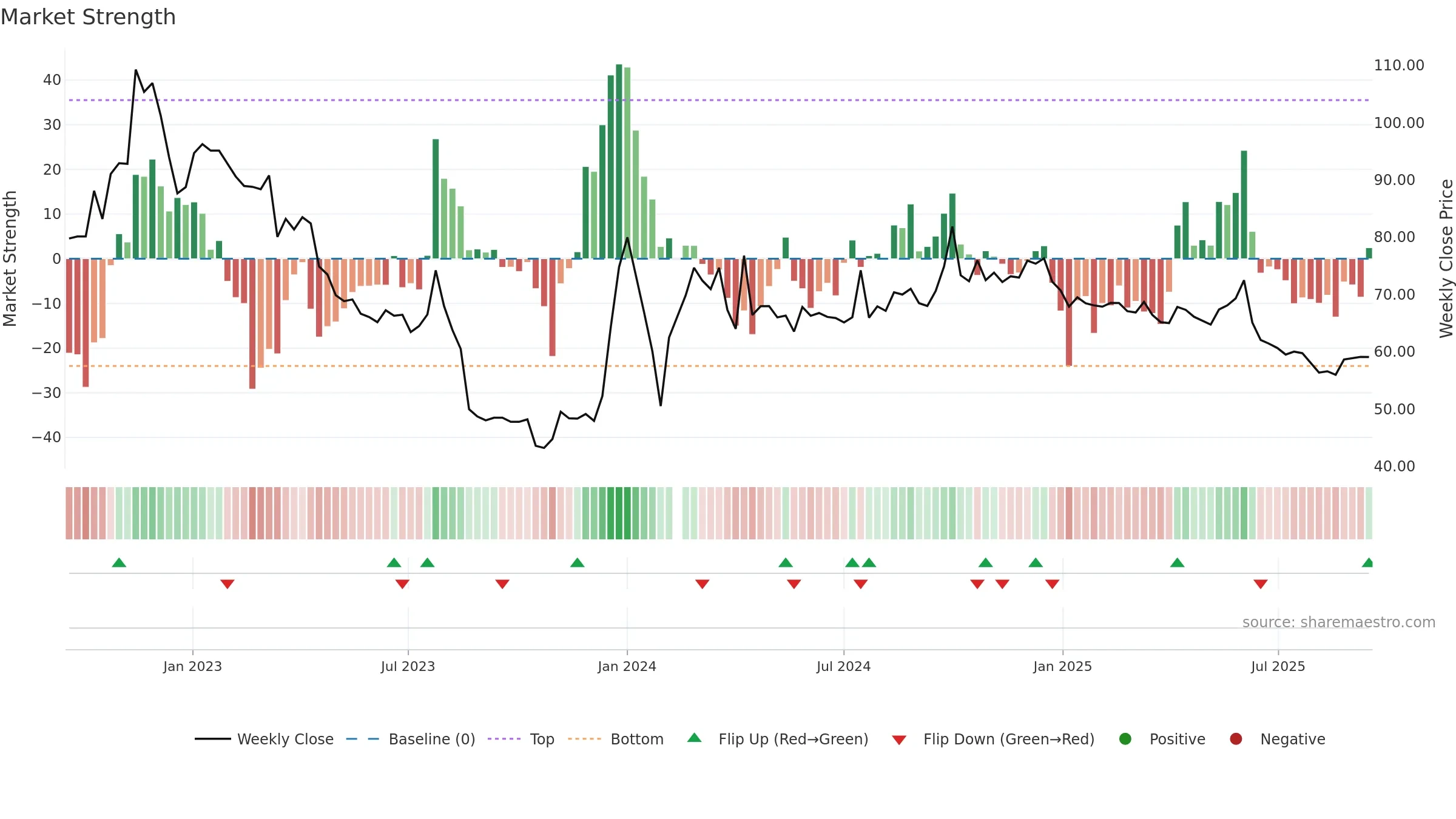Click the Jan 2023 axis label

tap(192, 666)
